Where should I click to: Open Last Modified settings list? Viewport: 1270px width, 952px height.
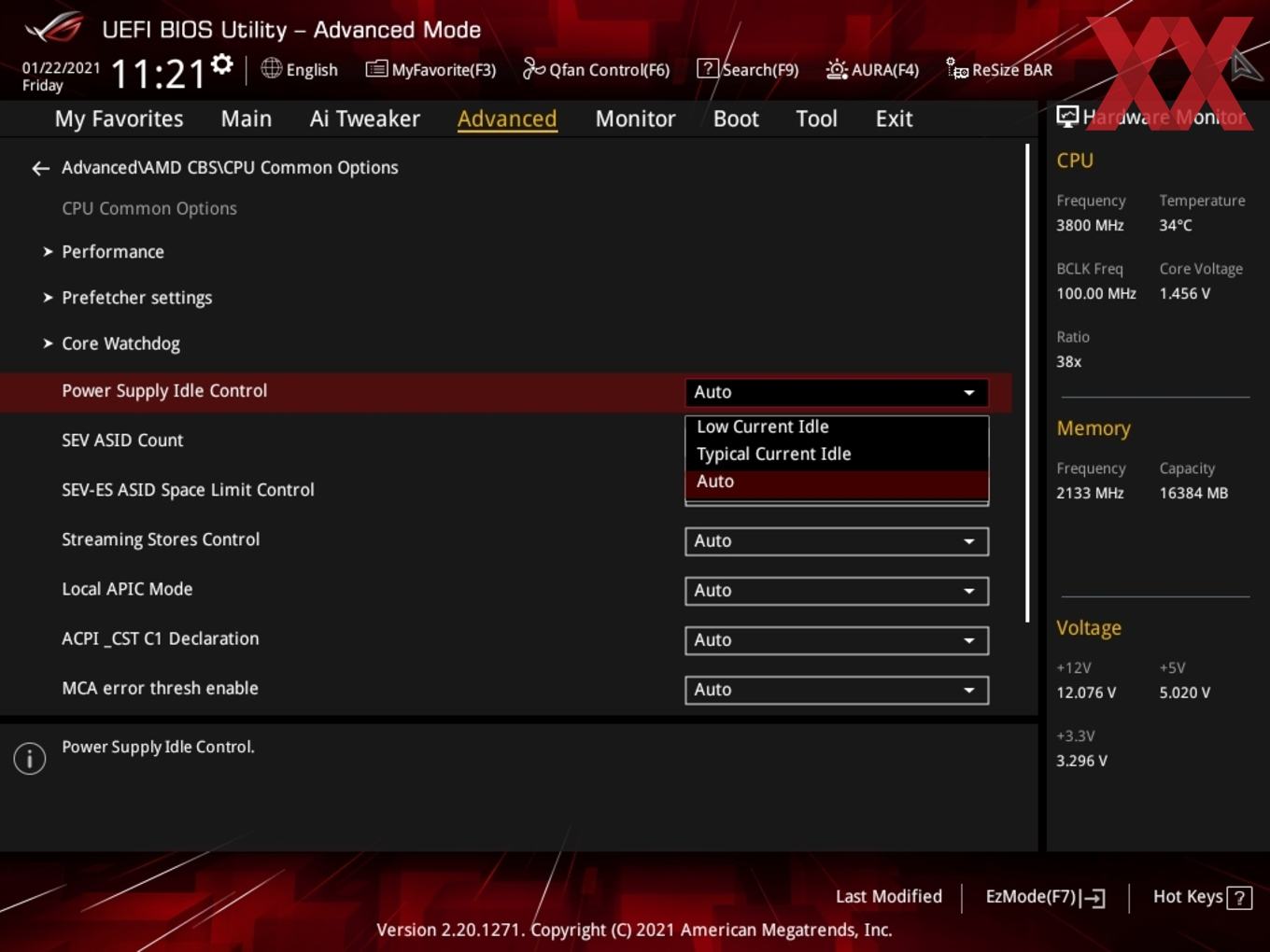click(889, 896)
